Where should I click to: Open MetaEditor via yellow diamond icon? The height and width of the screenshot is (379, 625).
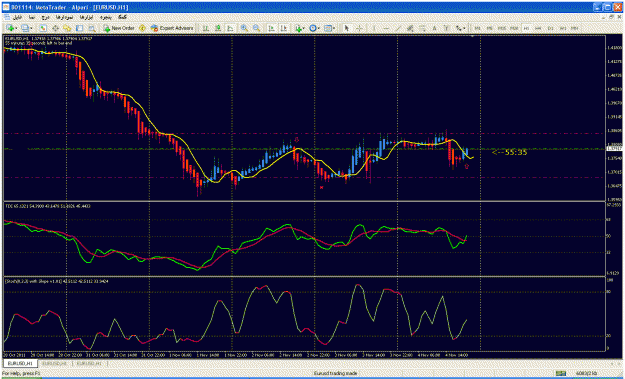click(142, 28)
